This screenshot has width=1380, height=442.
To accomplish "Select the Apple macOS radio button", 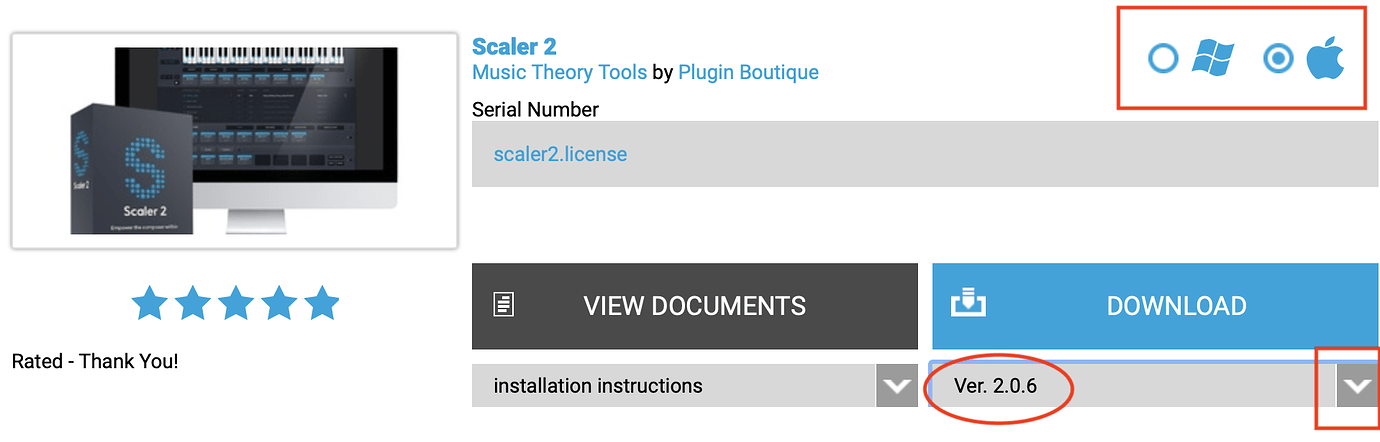I will tap(1278, 59).
